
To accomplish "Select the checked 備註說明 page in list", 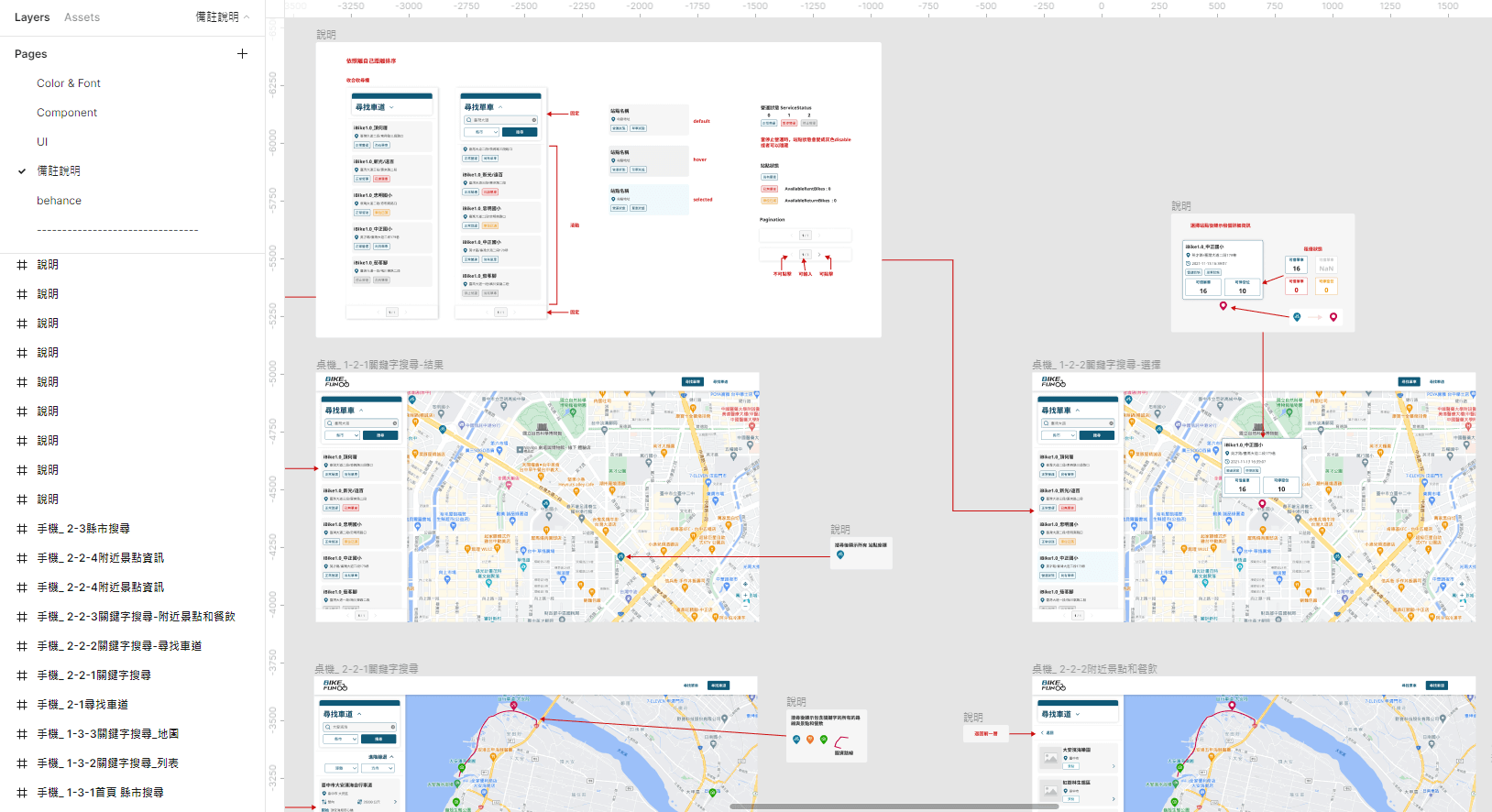I will tap(59, 171).
